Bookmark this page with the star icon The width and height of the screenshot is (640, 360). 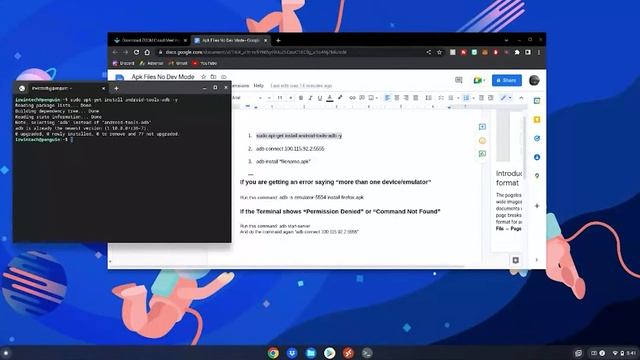click(439, 52)
